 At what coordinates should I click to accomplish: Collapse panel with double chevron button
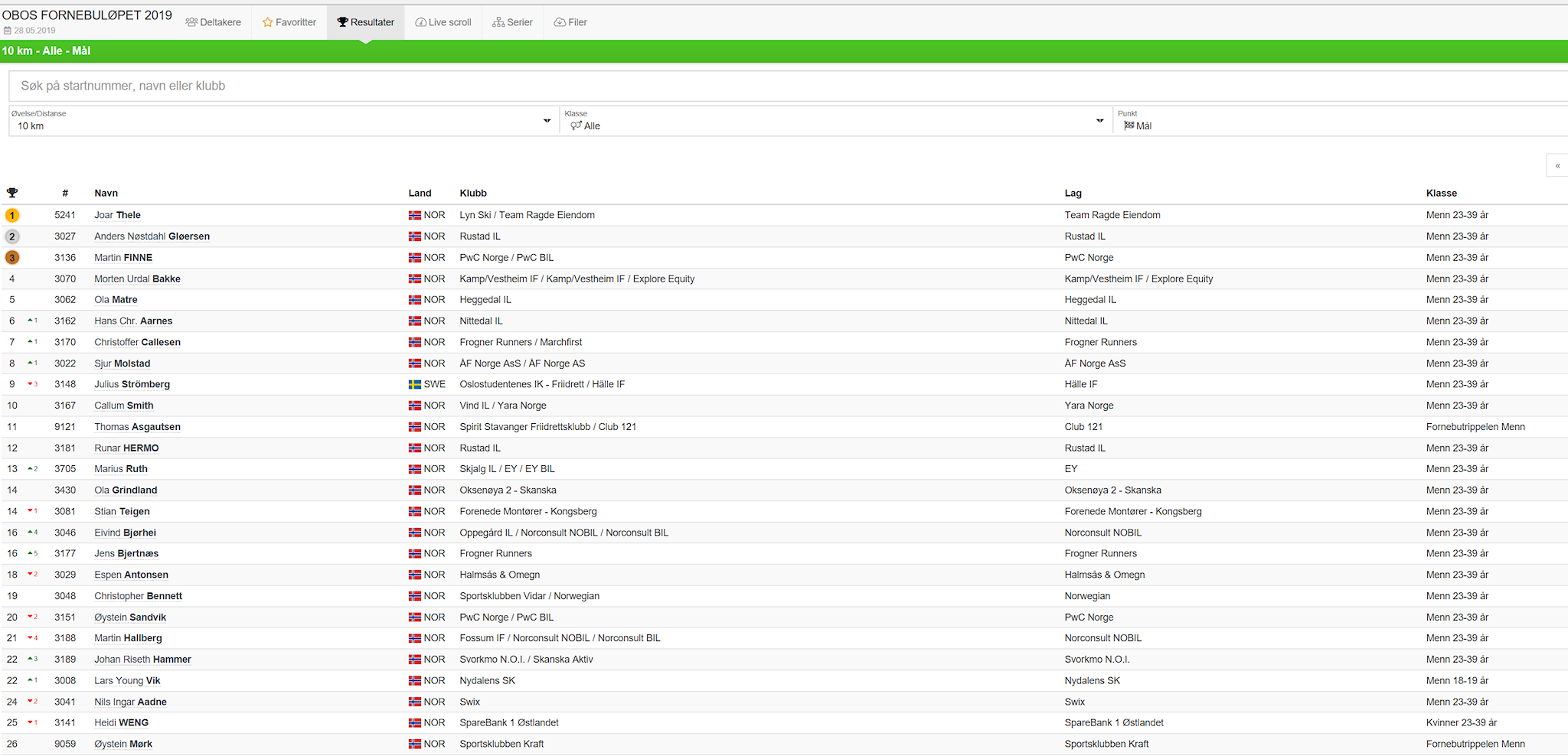tap(1557, 165)
